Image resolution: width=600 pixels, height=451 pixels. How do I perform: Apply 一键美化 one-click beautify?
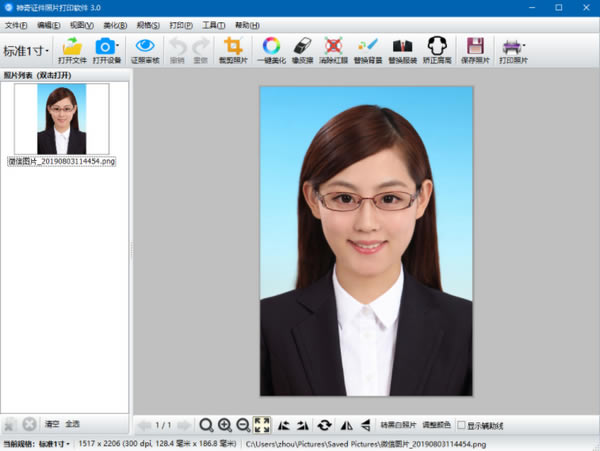[271, 46]
